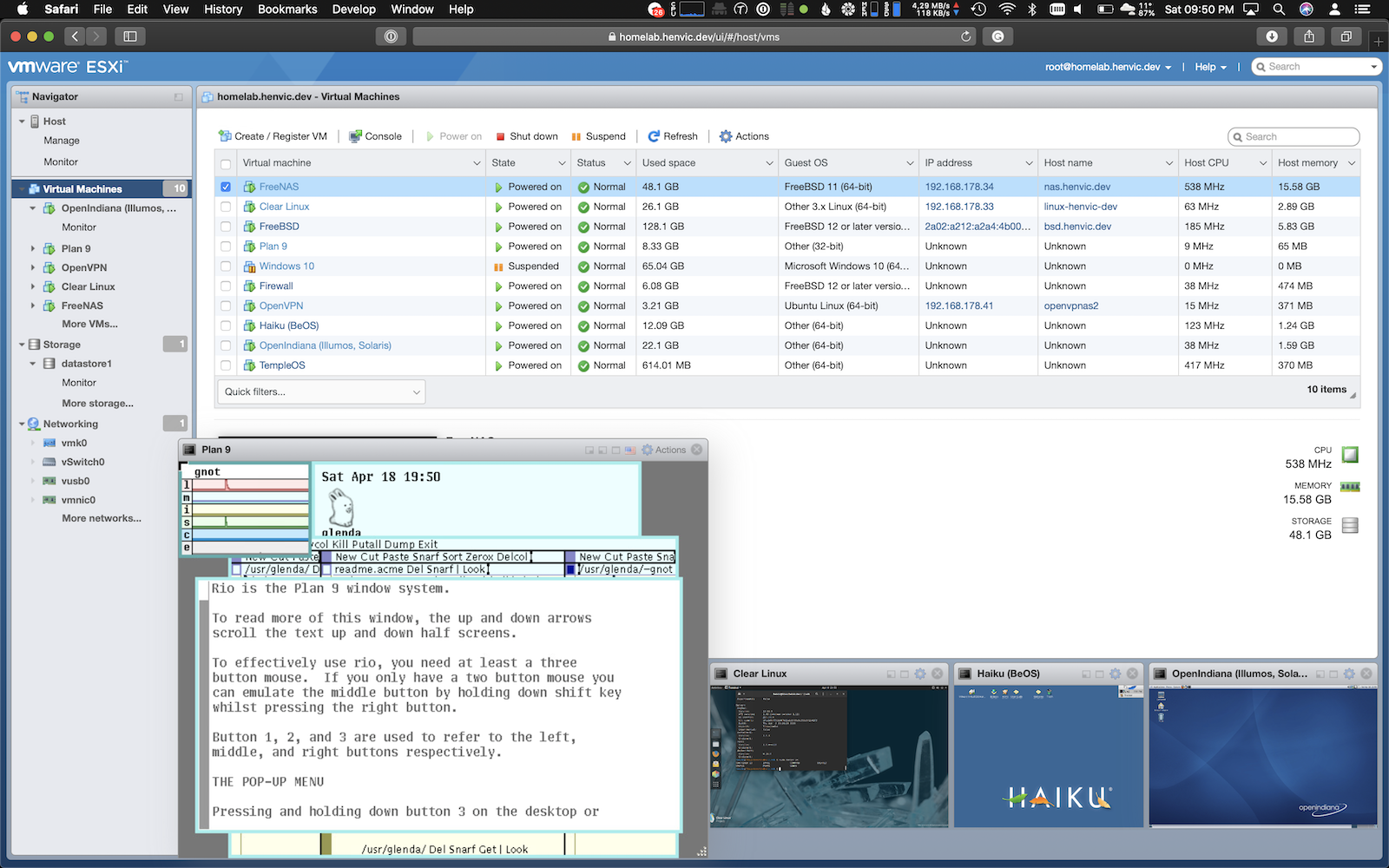Collapse the Storage section in Navigator
The width and height of the screenshot is (1389, 868).
(x=22, y=345)
